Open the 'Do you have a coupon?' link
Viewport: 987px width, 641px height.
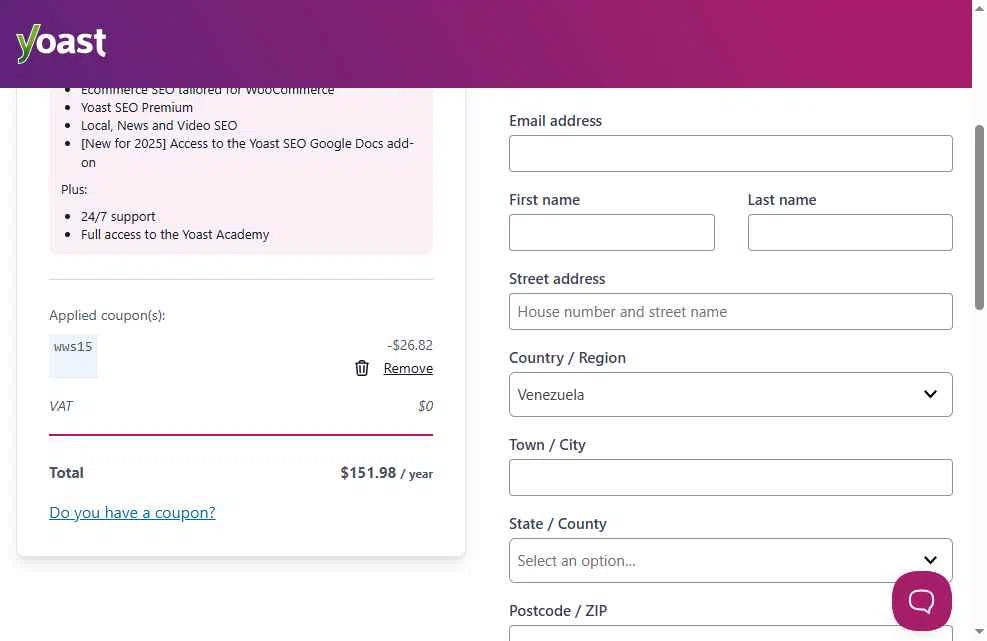pyautogui.click(x=132, y=513)
